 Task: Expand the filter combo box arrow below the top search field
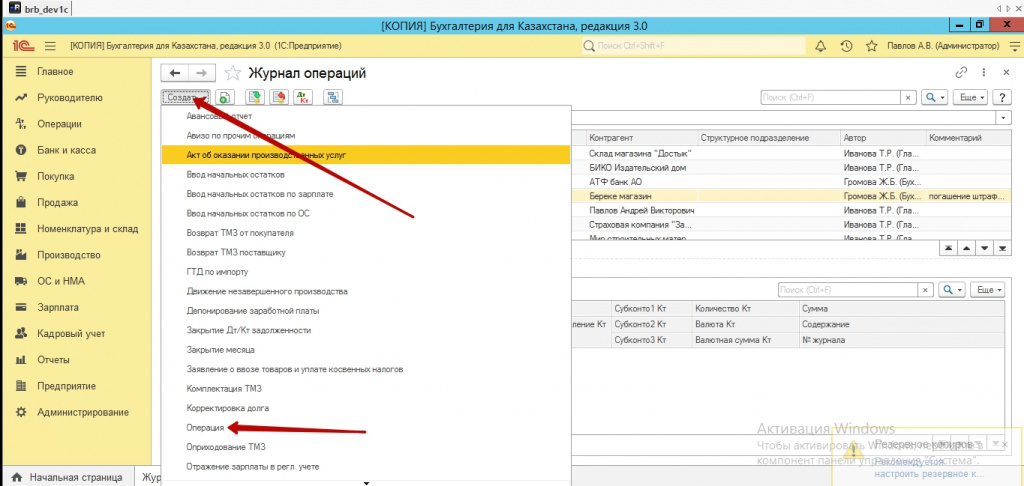(x=1004, y=118)
